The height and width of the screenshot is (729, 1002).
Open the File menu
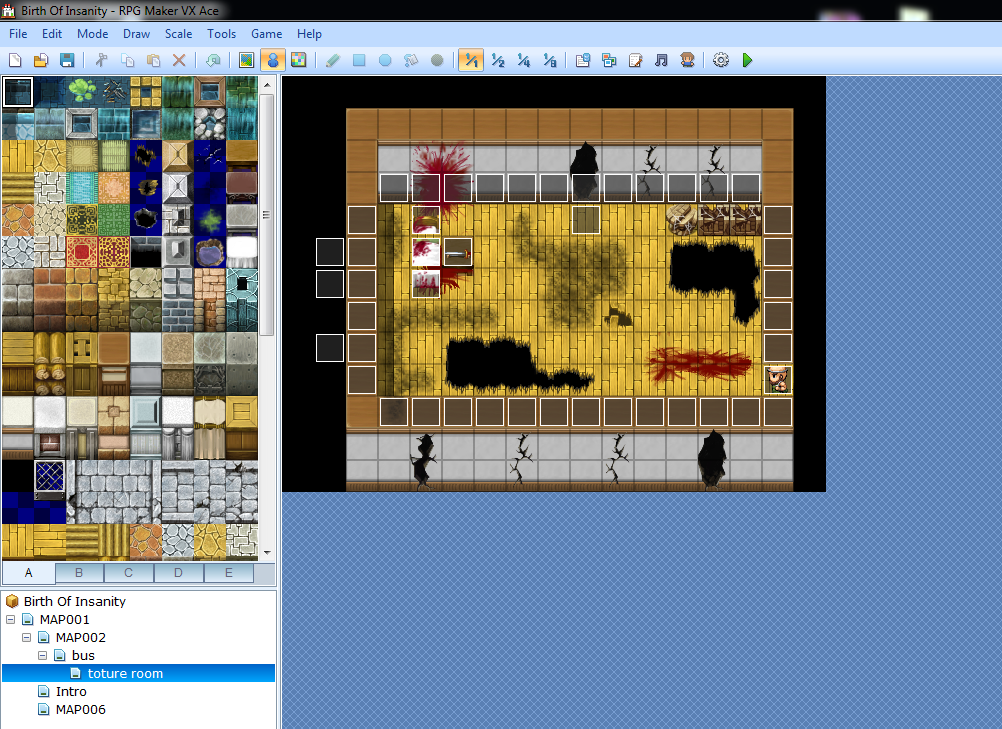[18, 34]
